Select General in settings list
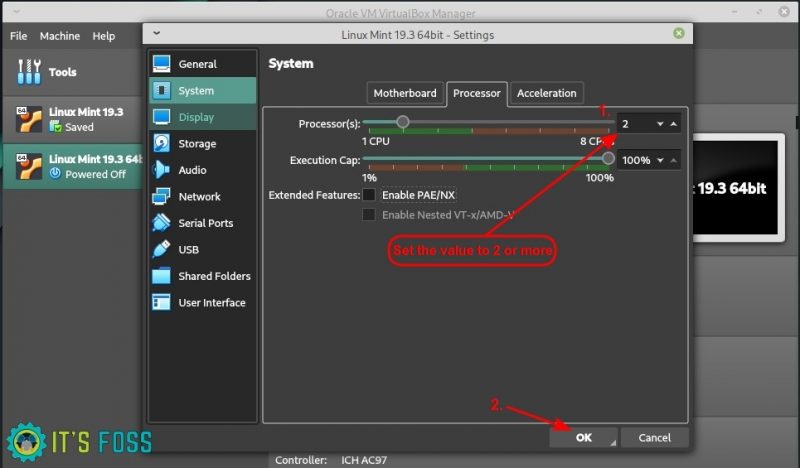 point(197,64)
